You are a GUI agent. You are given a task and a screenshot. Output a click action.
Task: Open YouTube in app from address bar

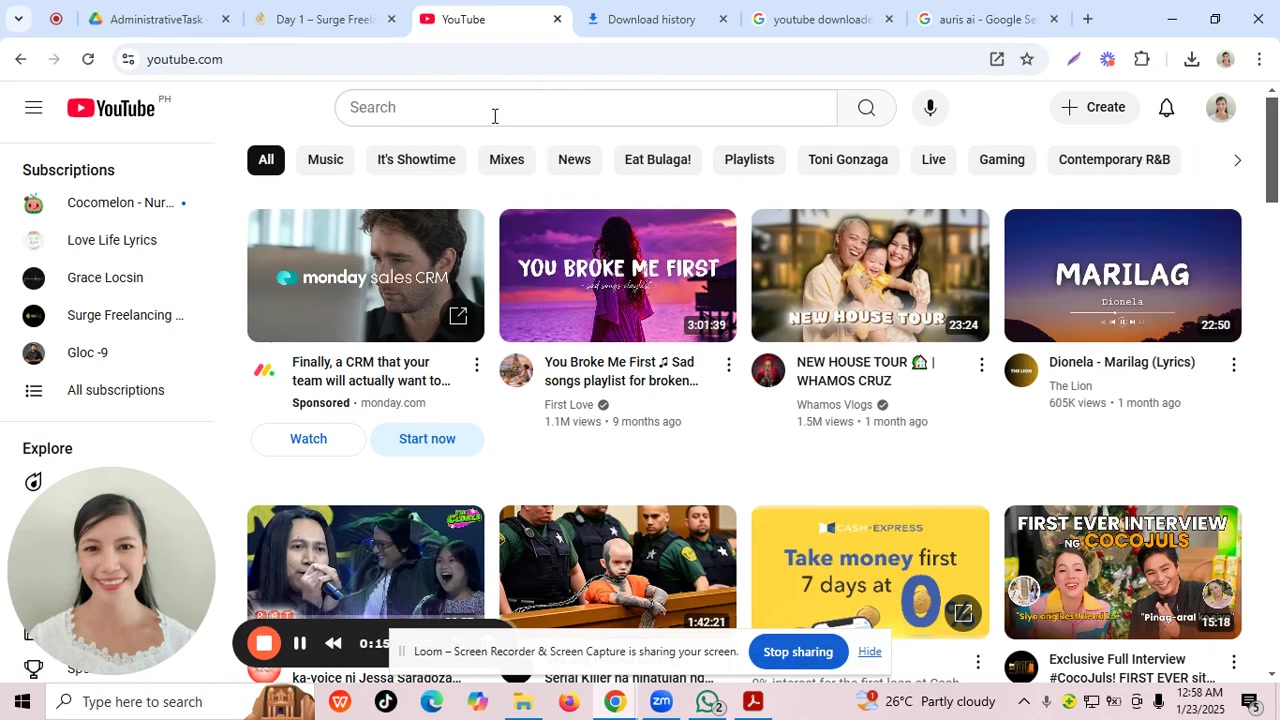click(x=997, y=59)
